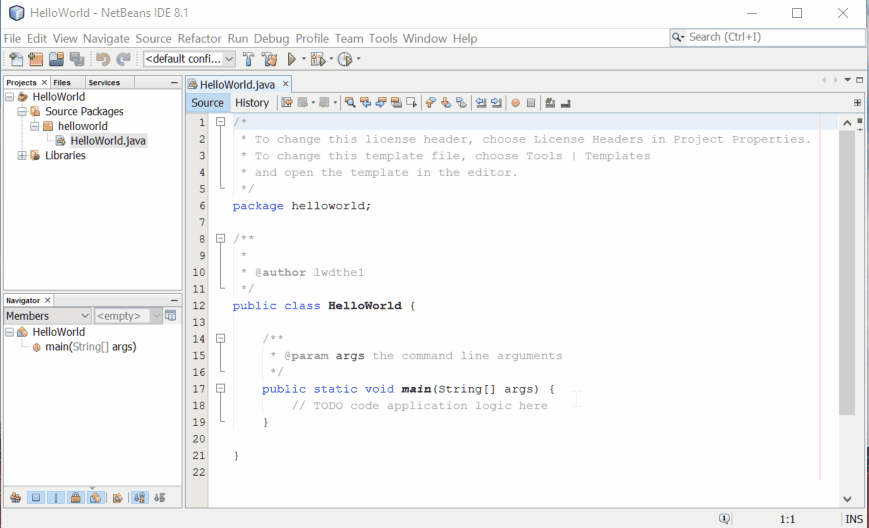Open the Source menu
The image size is (869, 528).
[154, 39]
